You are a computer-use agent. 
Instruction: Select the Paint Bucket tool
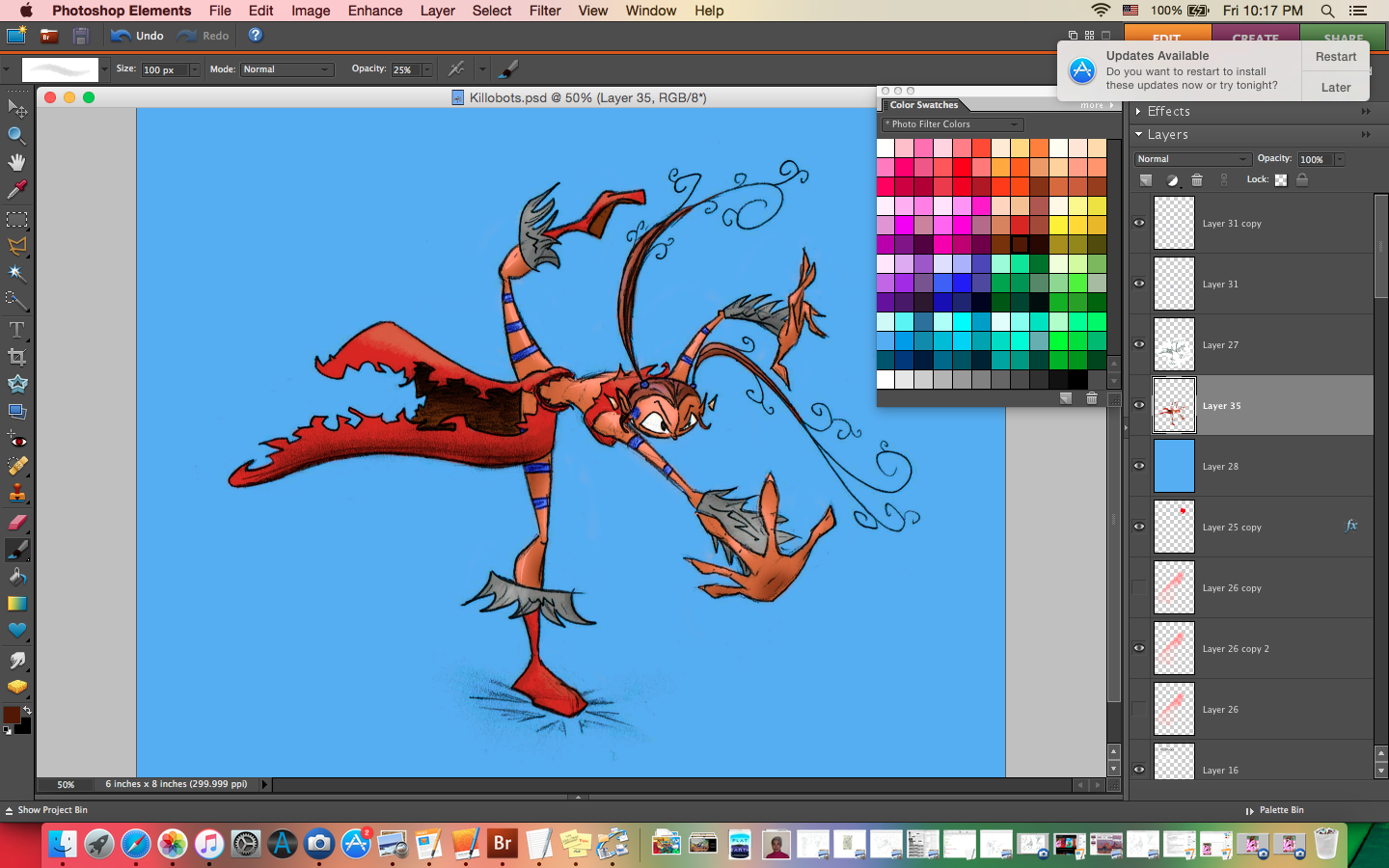tap(16, 577)
